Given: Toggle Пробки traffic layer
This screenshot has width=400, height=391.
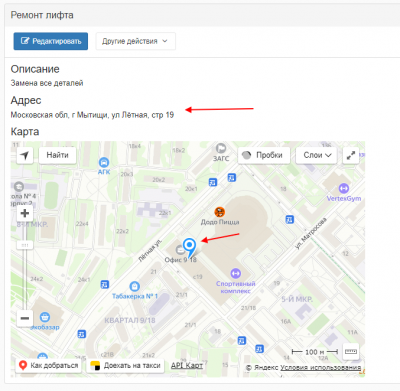Looking at the screenshot, I should pyautogui.click(x=264, y=155).
